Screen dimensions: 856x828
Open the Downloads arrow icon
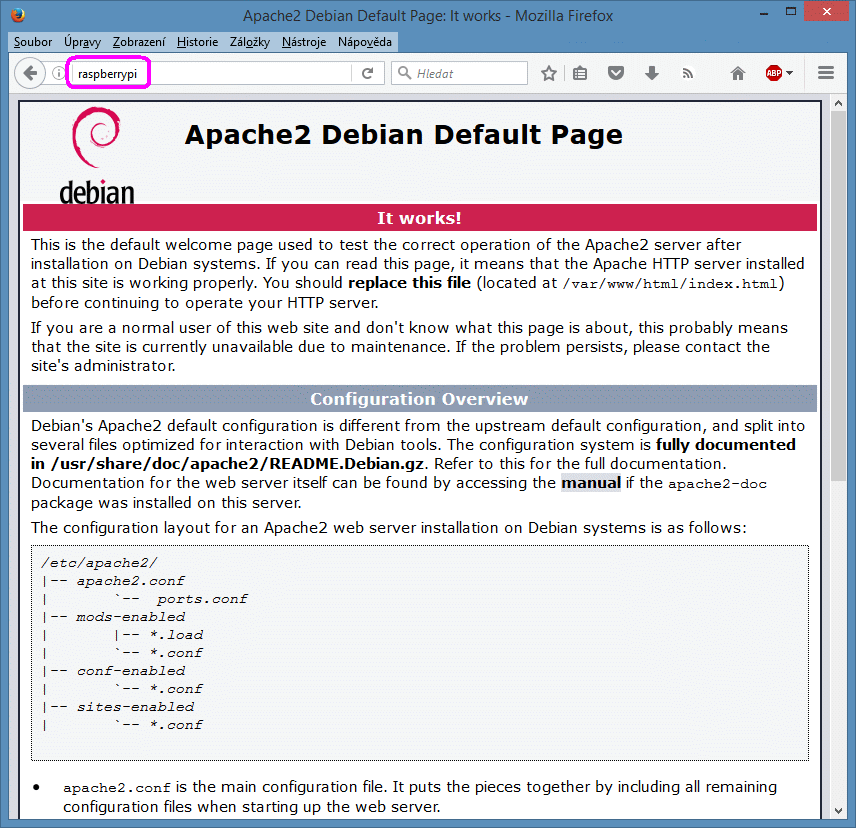pyautogui.click(x=652, y=73)
